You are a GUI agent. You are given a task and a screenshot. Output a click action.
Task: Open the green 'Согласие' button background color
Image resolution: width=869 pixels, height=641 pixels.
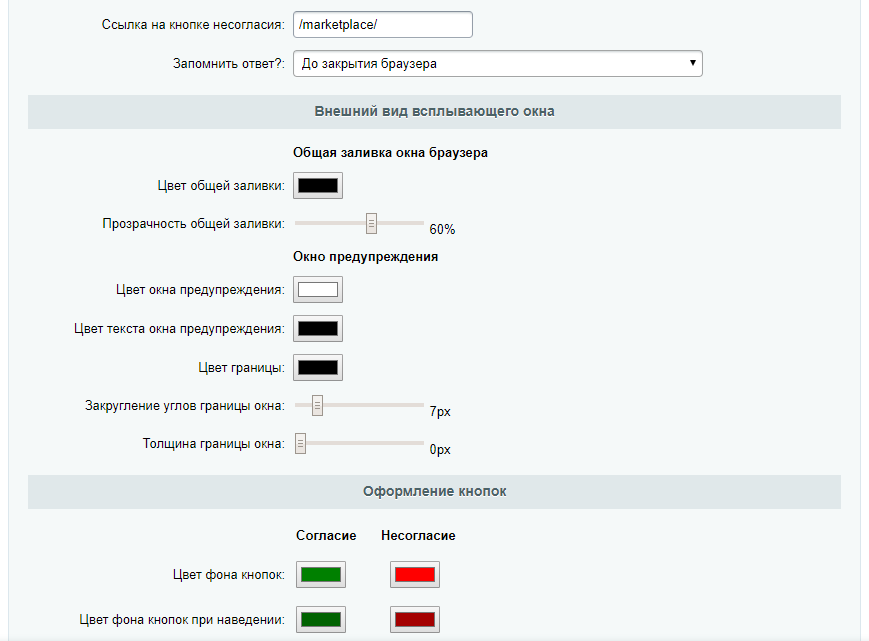click(321, 574)
